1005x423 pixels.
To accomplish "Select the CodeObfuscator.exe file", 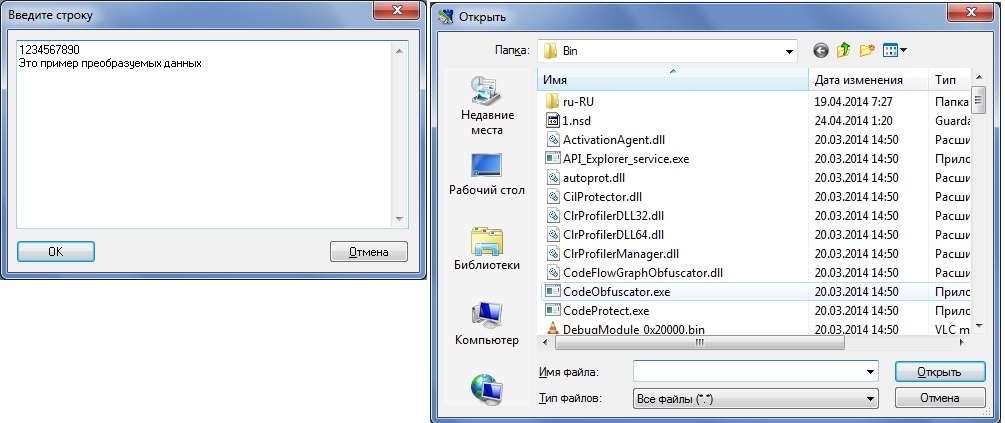I will pos(616,292).
